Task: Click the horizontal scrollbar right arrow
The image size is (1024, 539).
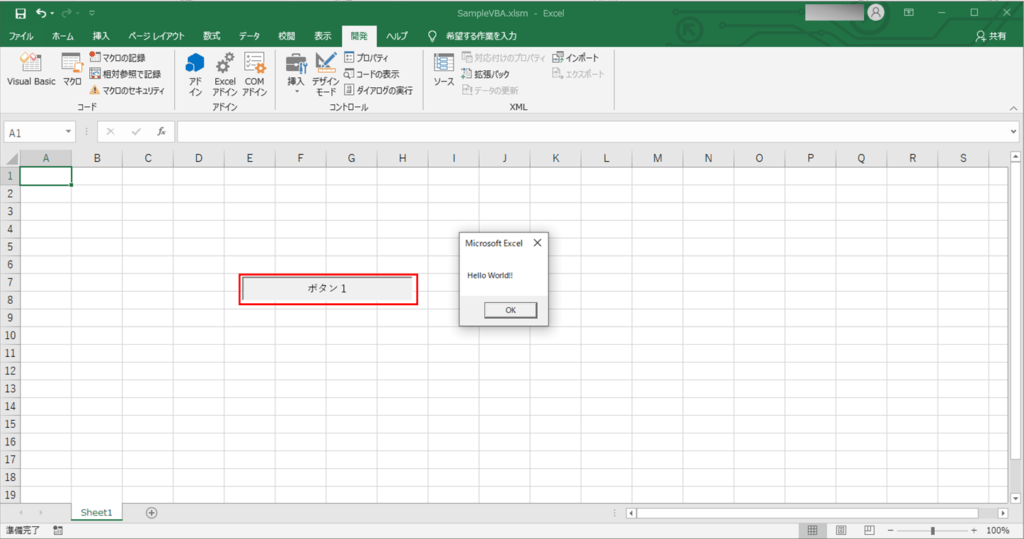Action: click(1003, 513)
